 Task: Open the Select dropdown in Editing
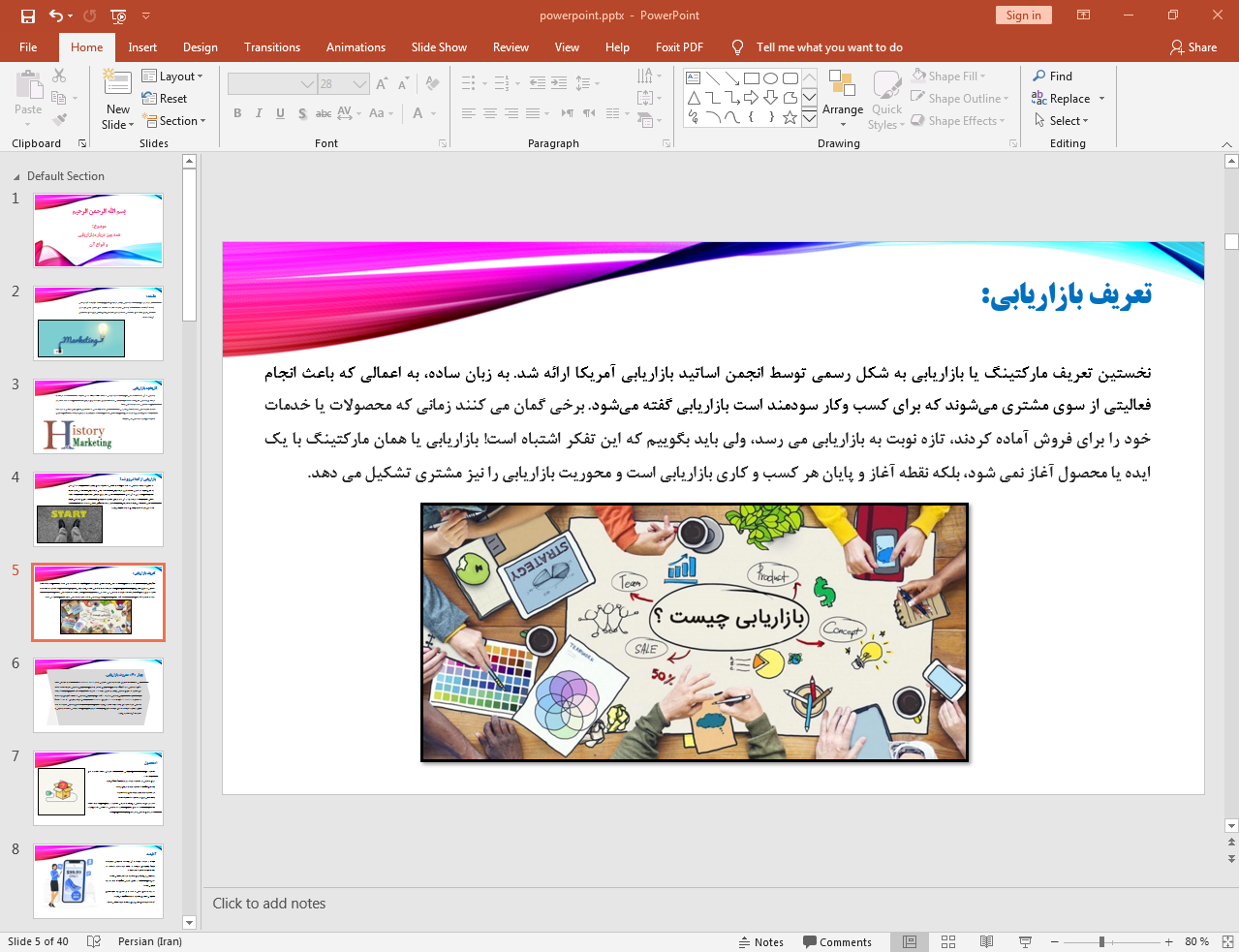coord(1062,120)
